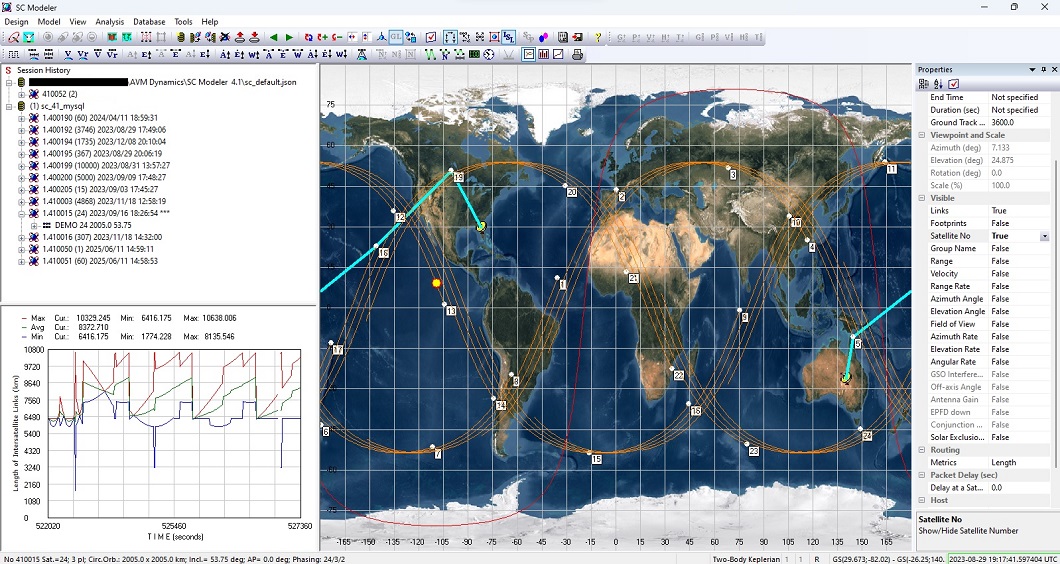Toggle the GL view toolbar button
This screenshot has height=564, width=1060.
coord(396,38)
